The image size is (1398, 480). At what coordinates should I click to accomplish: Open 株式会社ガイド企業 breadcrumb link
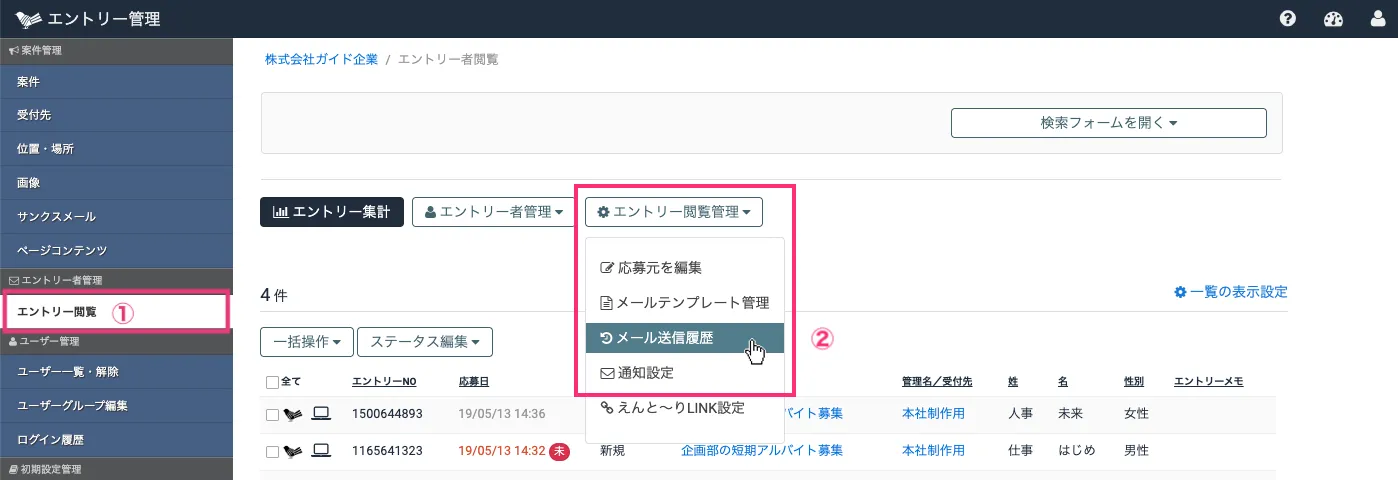click(x=321, y=60)
